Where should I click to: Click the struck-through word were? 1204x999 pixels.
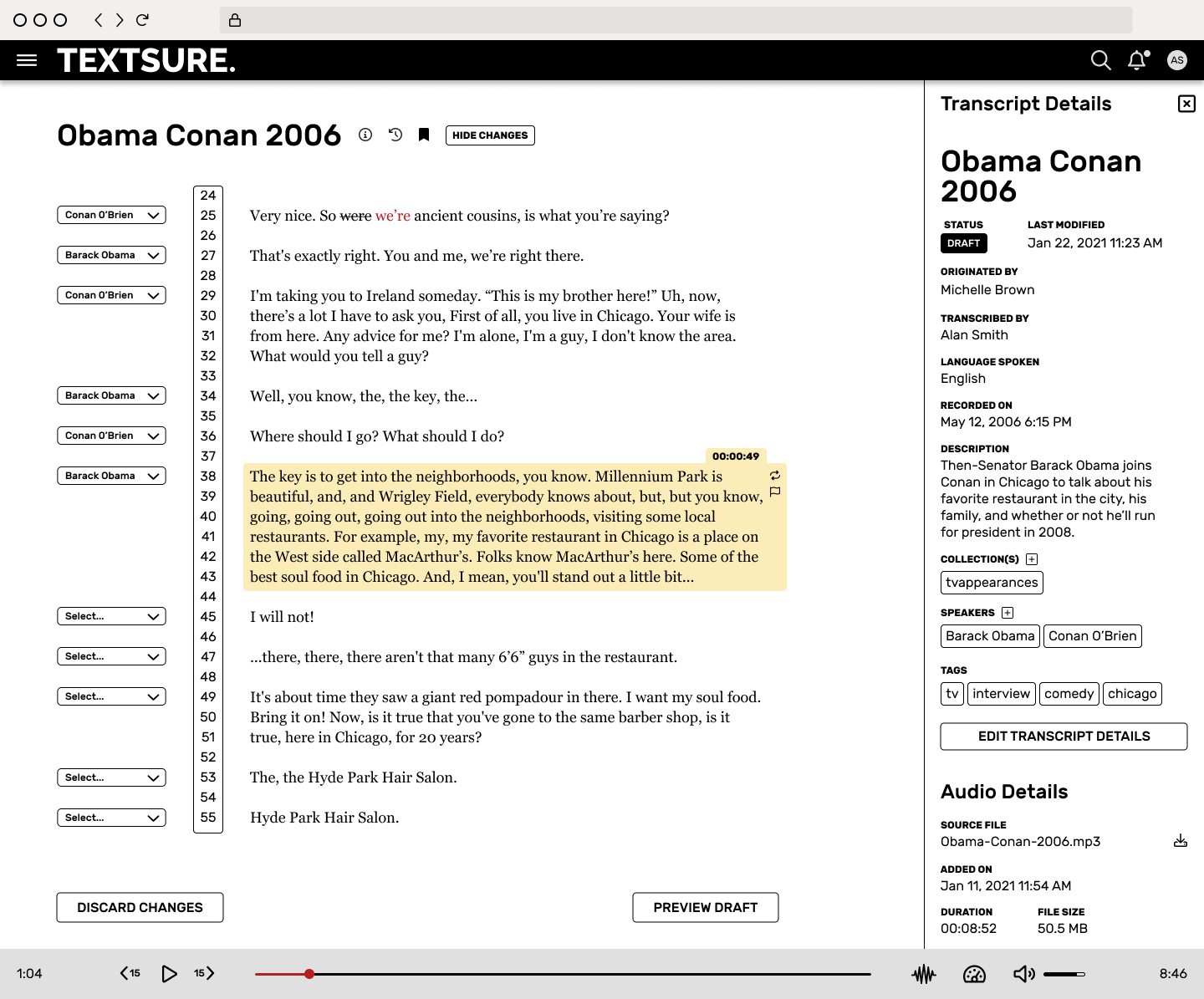(x=355, y=216)
